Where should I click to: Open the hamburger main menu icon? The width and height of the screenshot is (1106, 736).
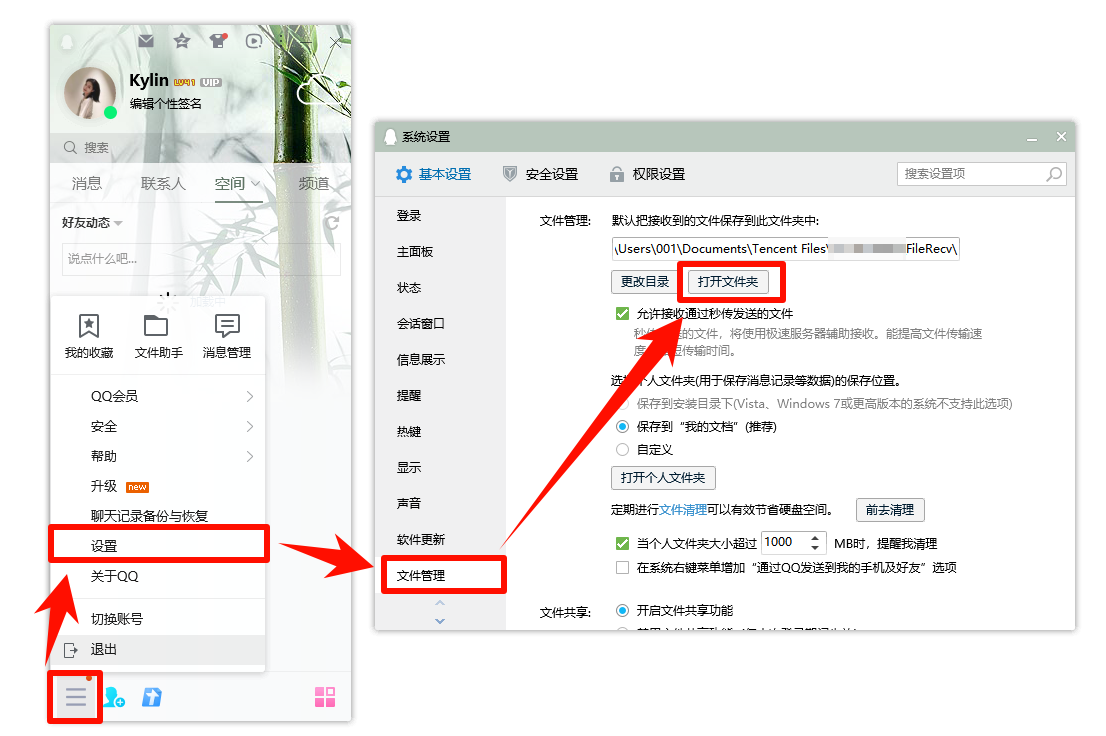click(75, 697)
